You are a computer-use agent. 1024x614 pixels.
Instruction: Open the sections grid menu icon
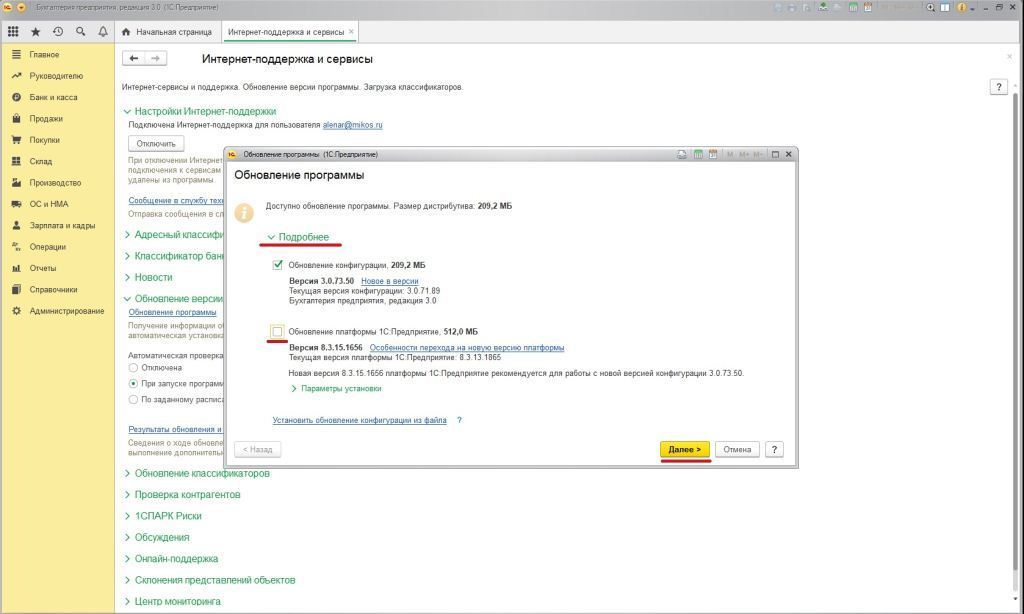coord(13,31)
